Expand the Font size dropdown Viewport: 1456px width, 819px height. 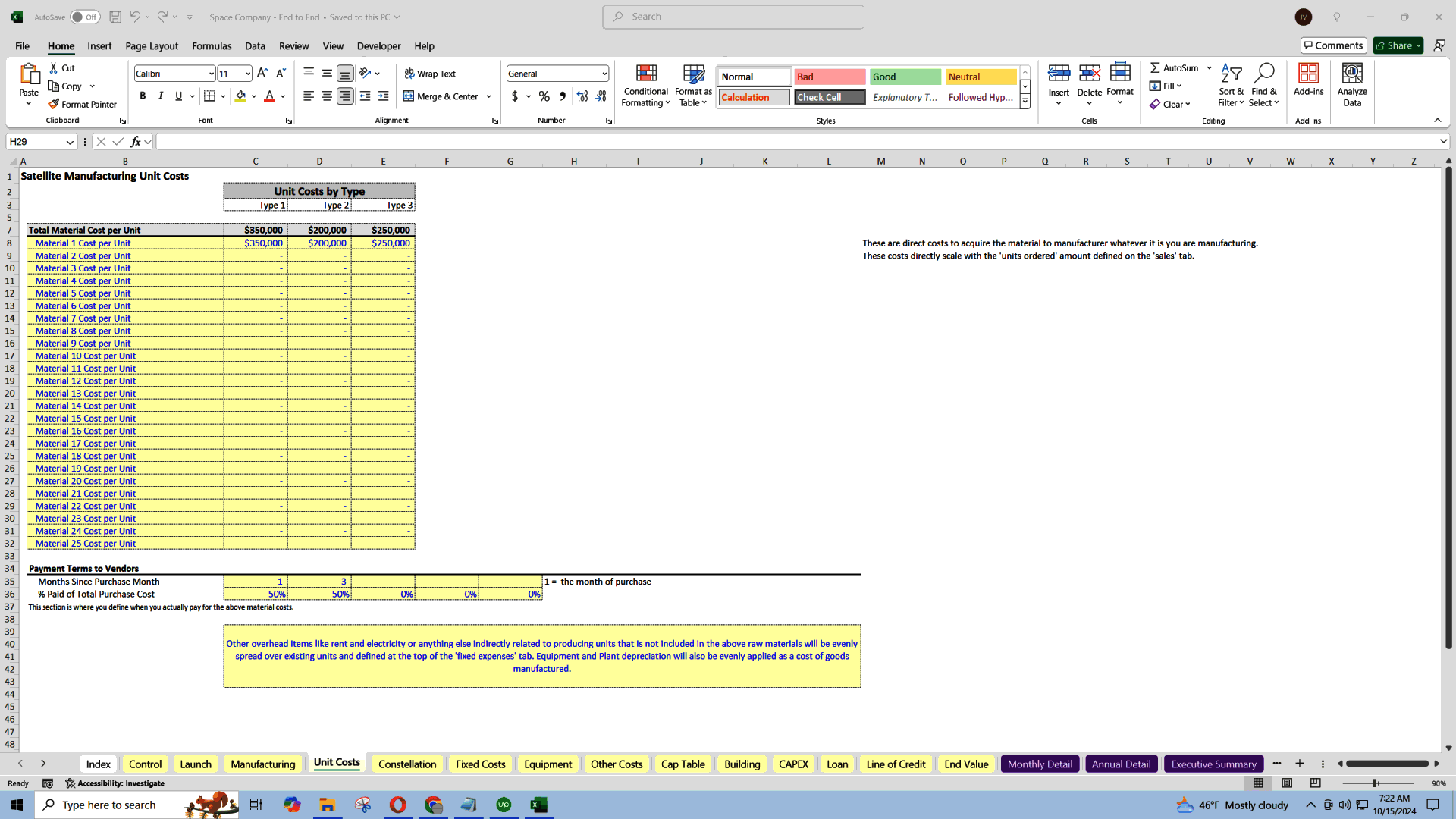tap(246, 73)
